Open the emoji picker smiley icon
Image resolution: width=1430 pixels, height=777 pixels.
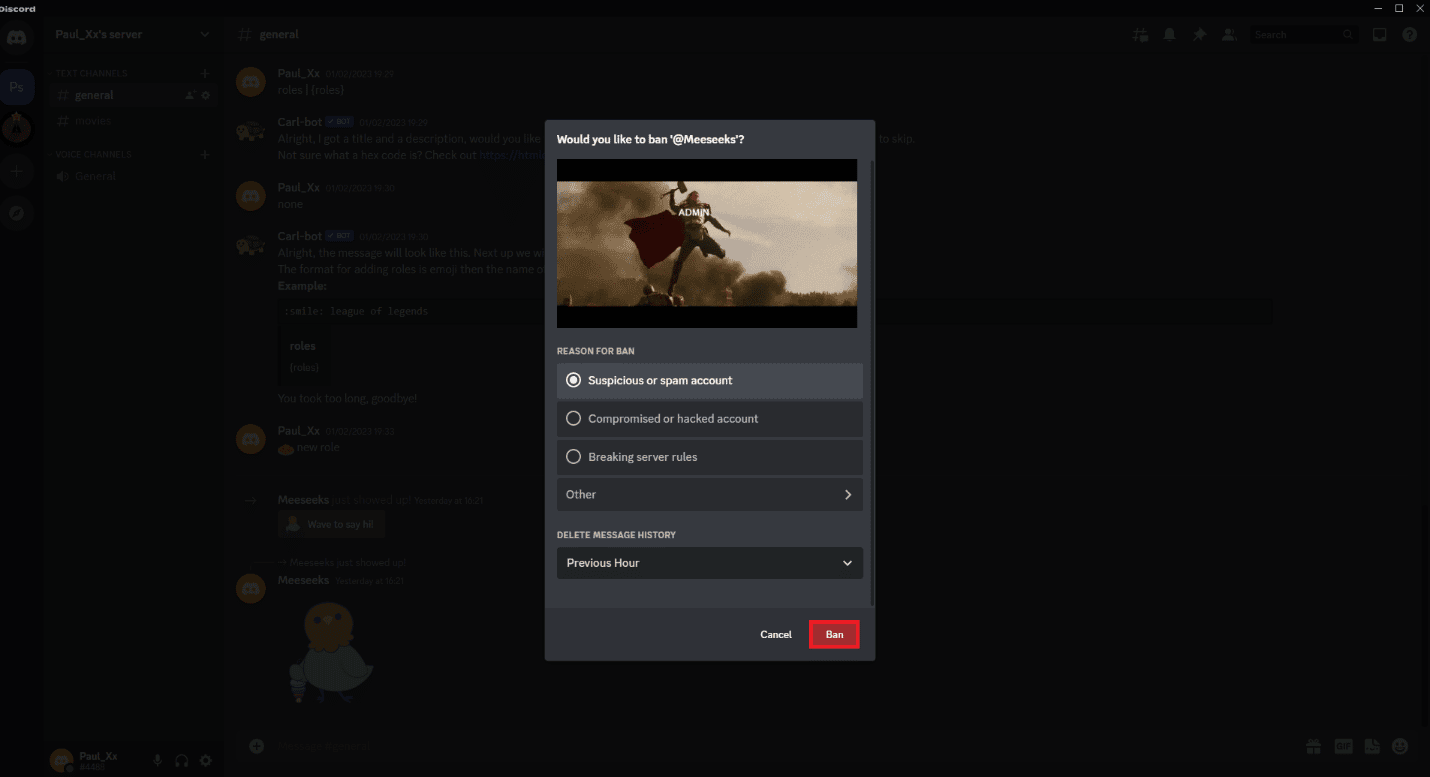pyautogui.click(x=1400, y=746)
